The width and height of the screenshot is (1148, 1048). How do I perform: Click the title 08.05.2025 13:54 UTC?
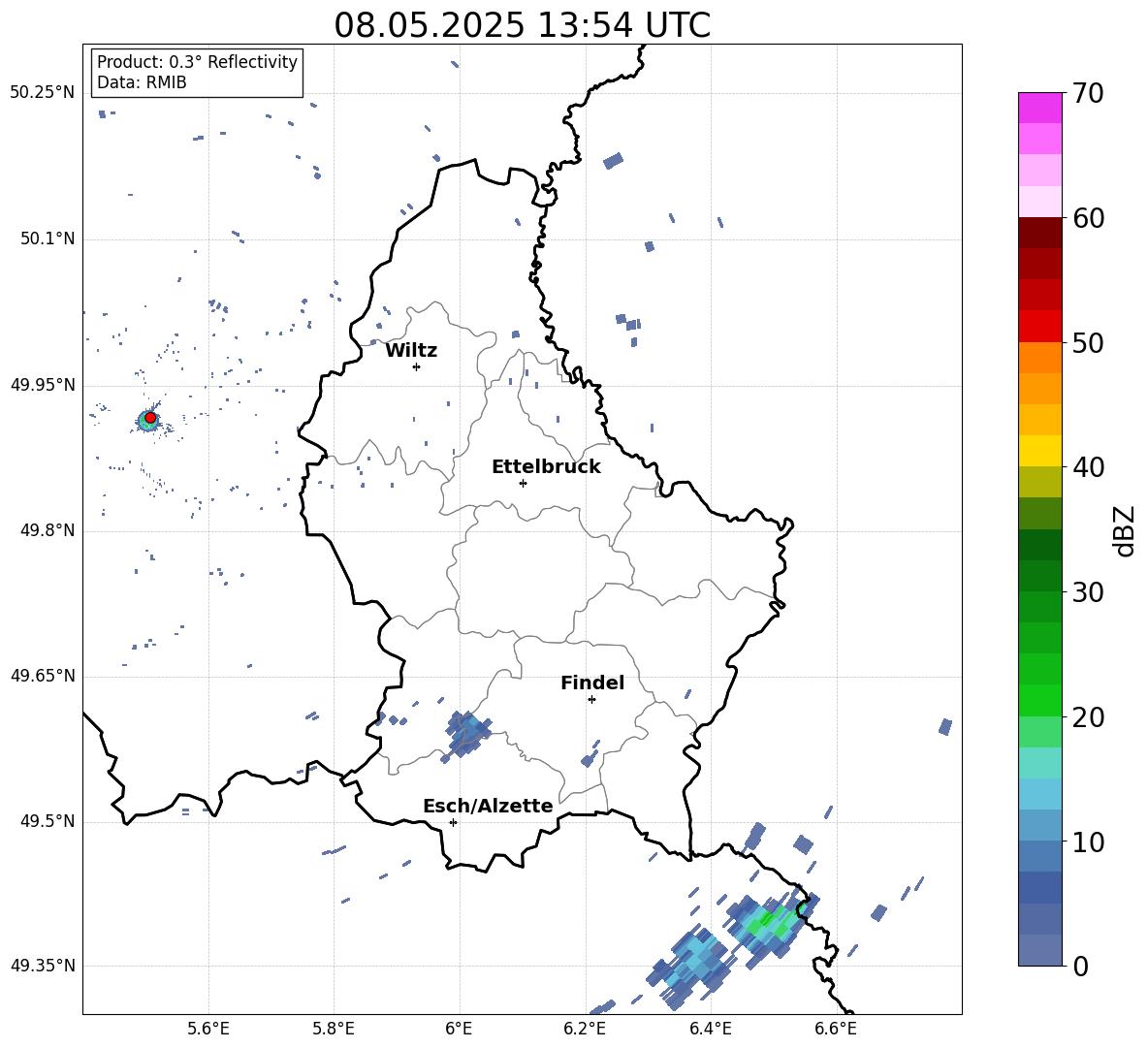click(x=522, y=25)
